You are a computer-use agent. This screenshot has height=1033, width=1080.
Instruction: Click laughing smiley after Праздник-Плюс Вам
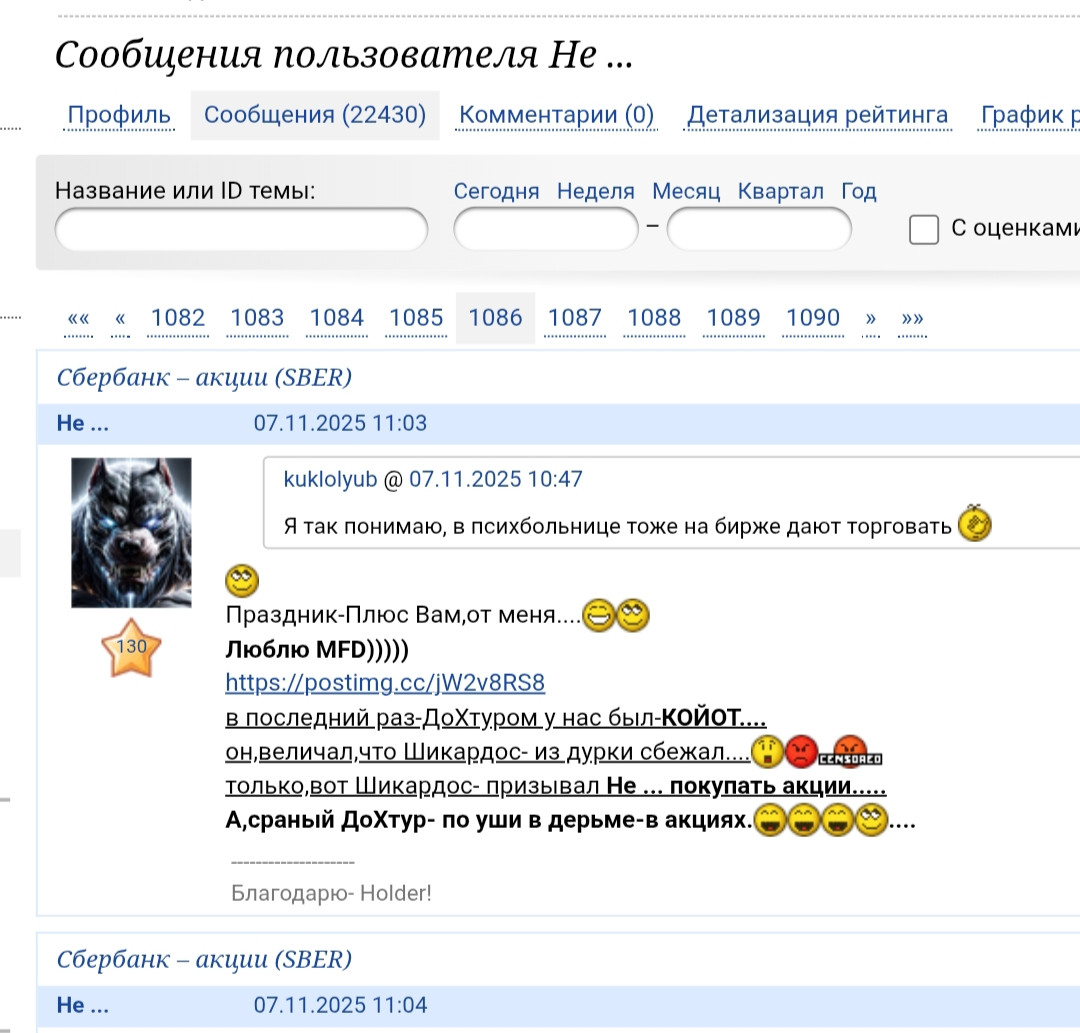(599, 616)
